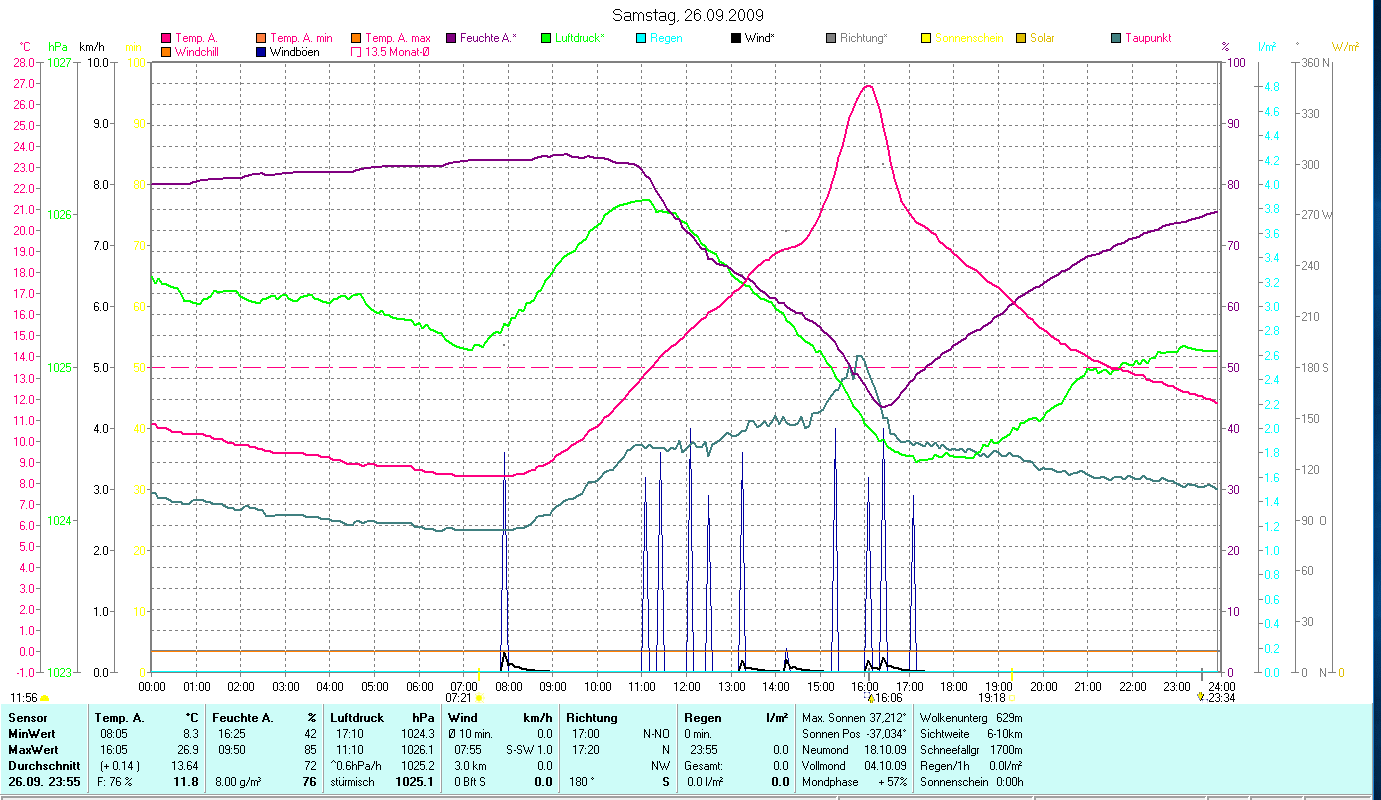Click the Wolkenunterg 629m entry

[970, 718]
